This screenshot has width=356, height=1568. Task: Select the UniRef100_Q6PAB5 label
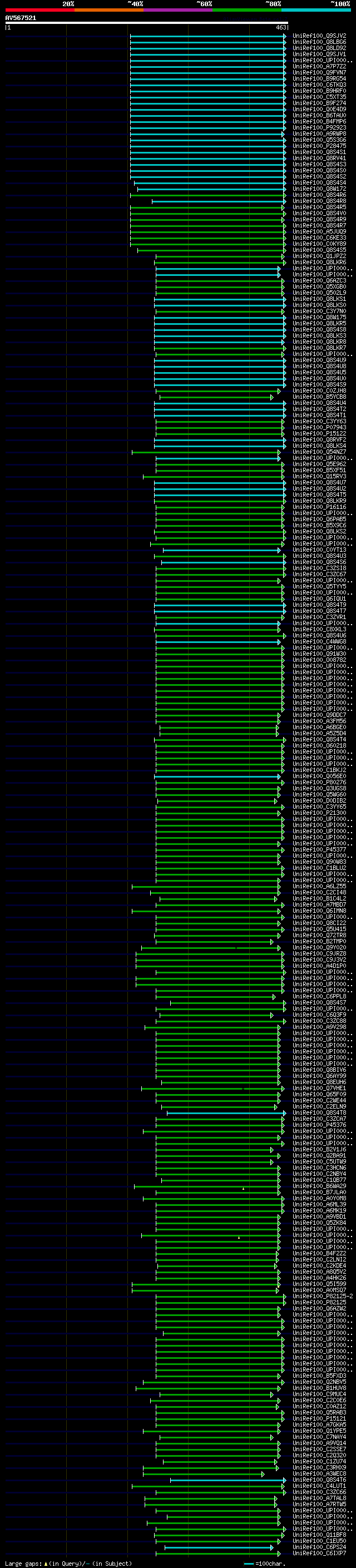click(x=319, y=519)
